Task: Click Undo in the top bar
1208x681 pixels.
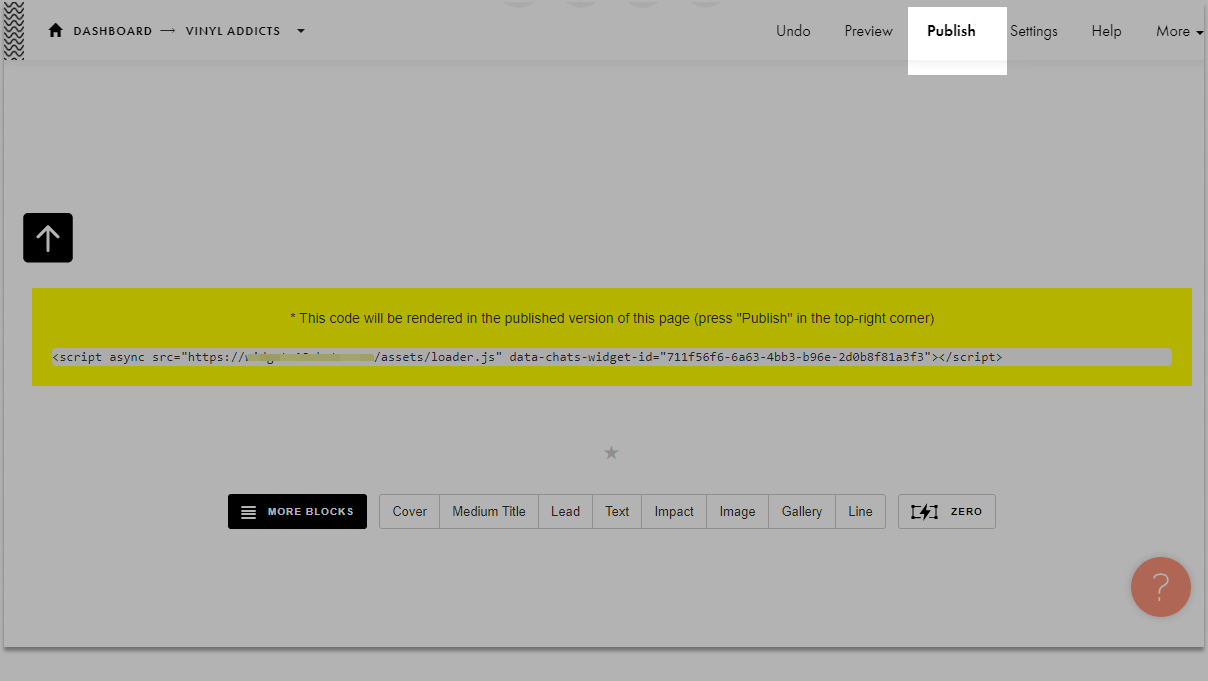Action: 793,31
